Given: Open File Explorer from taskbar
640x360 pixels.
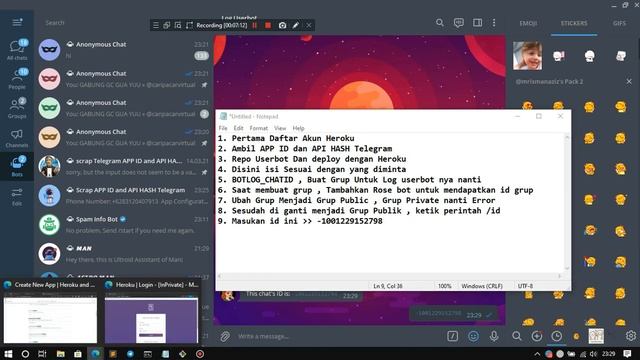Looking at the screenshot, I should (60, 354).
